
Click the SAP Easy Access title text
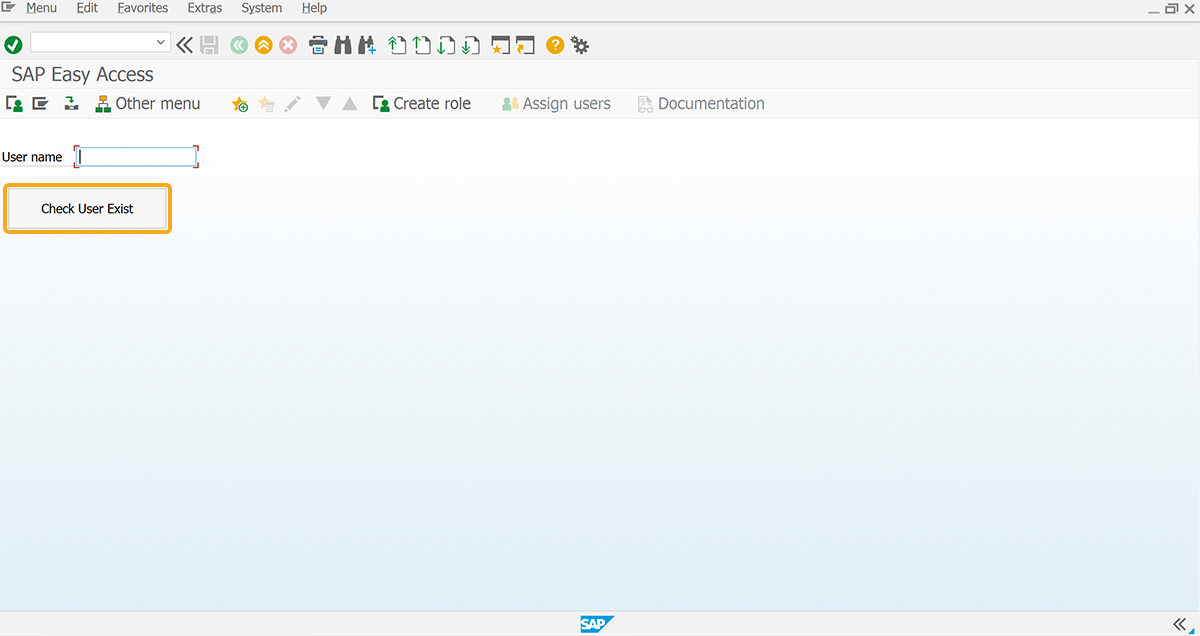pyautogui.click(x=83, y=74)
